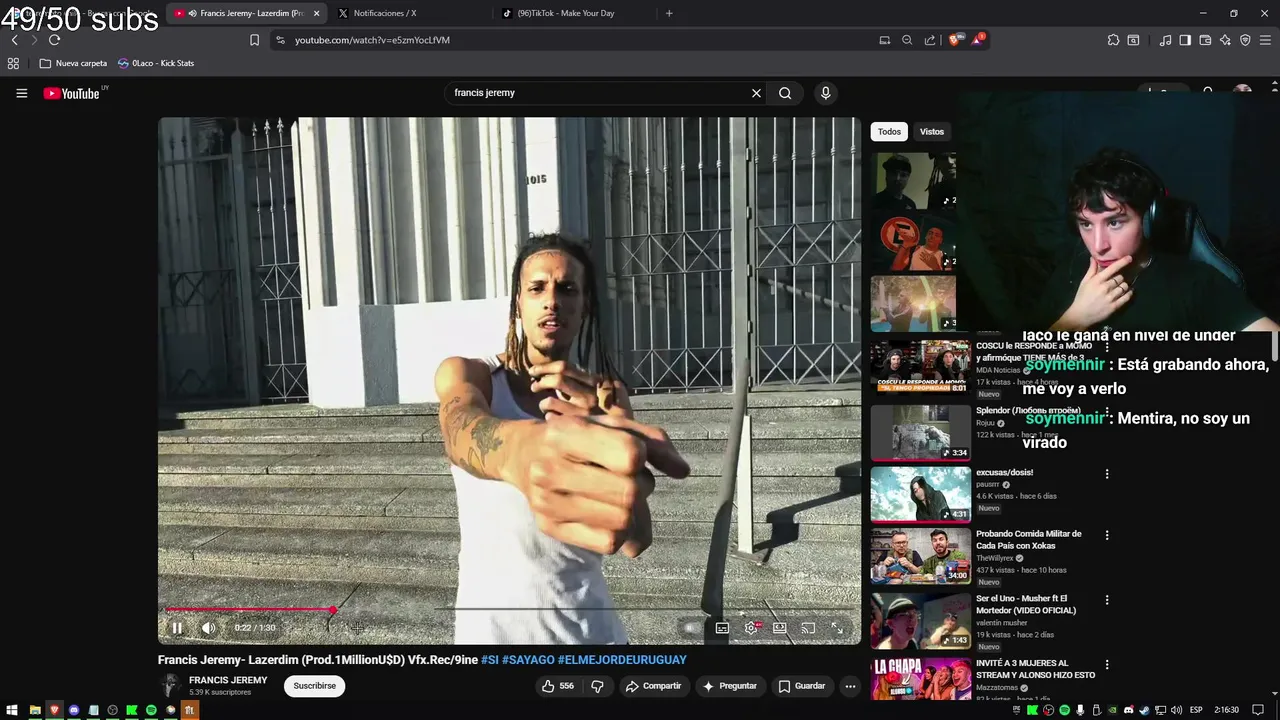Bookmark this page with the bookmark icon
The image size is (1280, 720).
[x=254, y=40]
